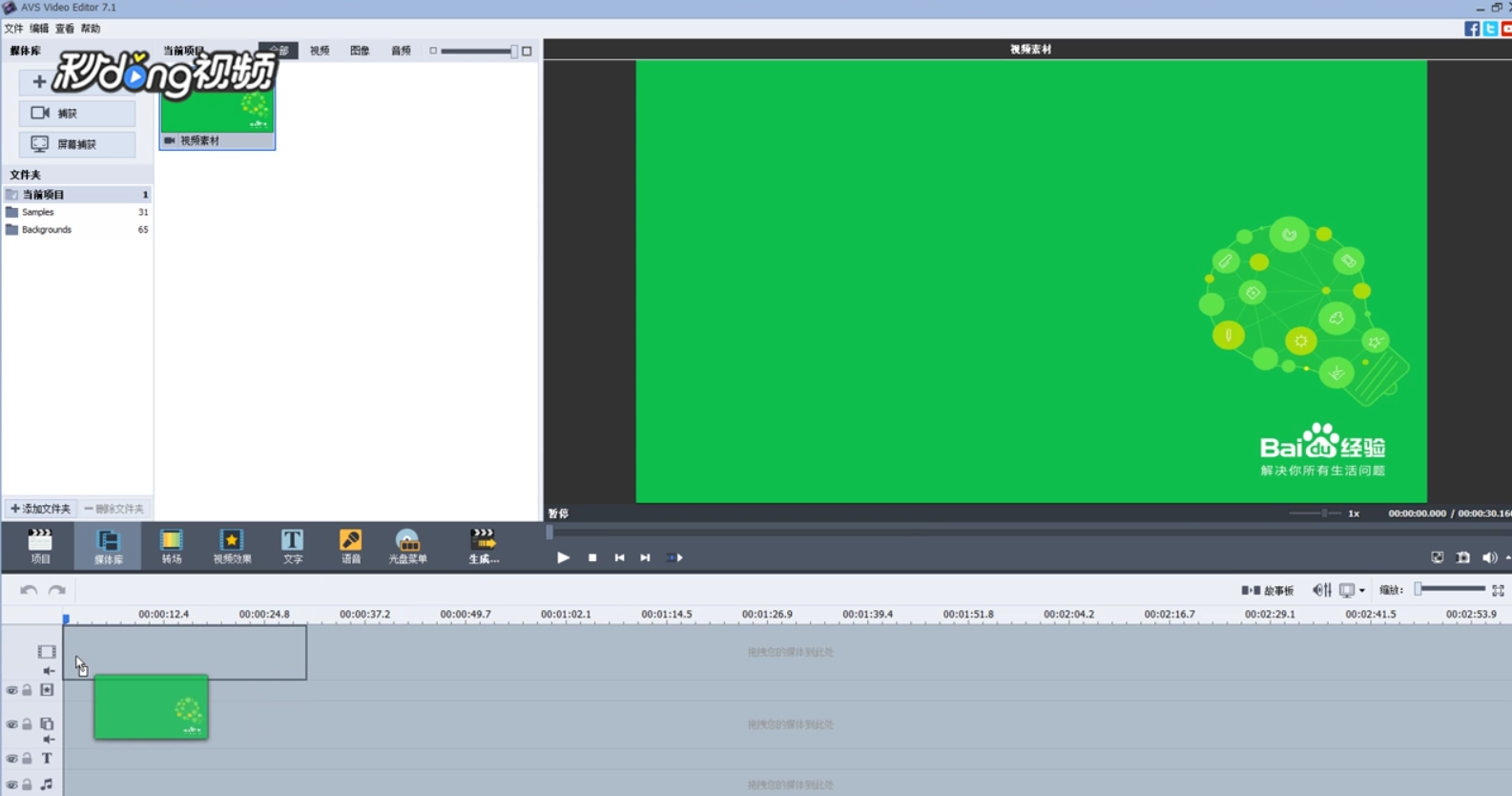Image resolution: width=1512 pixels, height=796 pixels.
Task: Stop the preview playback
Action: pos(592,557)
